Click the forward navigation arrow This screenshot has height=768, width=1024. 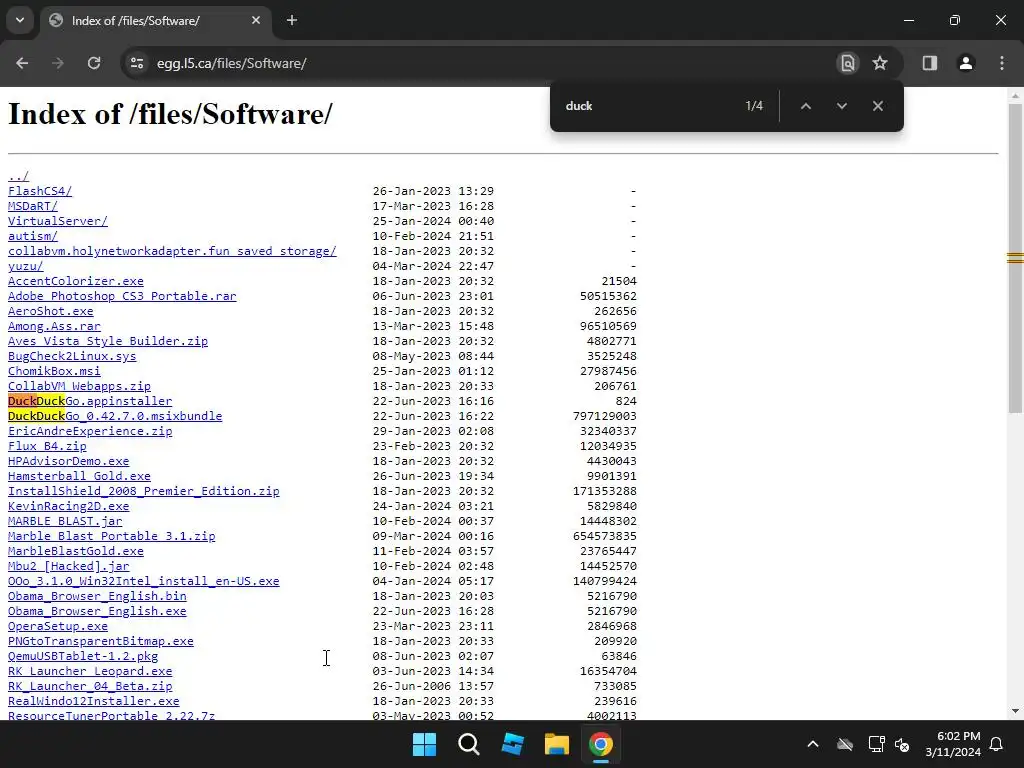click(58, 63)
